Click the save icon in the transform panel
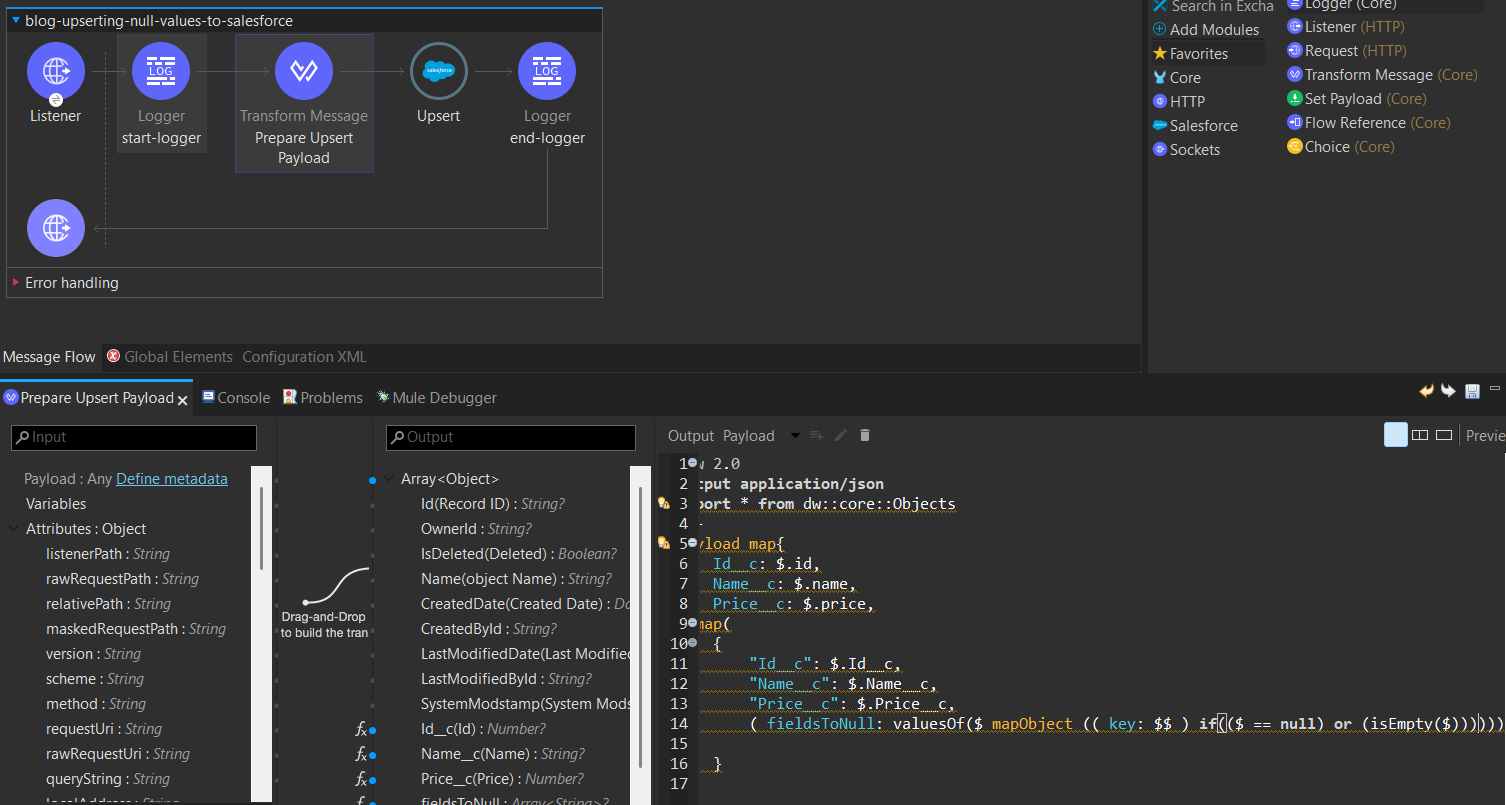This screenshot has height=805, width=1506. [x=1472, y=391]
